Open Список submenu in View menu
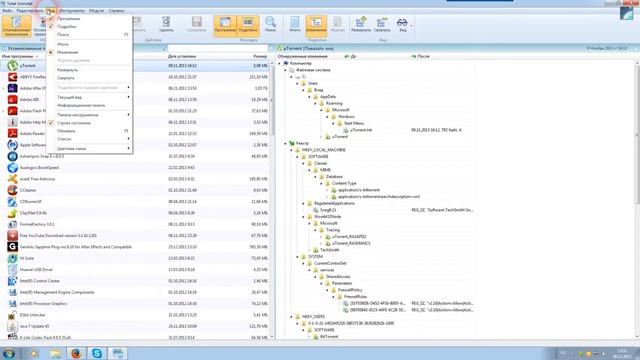Viewport: 640px width, 360px height. coord(90,139)
